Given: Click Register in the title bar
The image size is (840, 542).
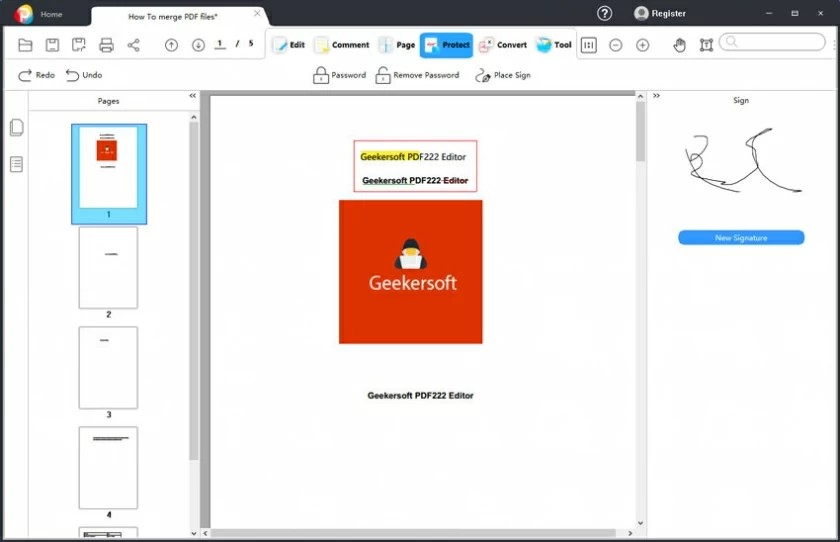Looking at the screenshot, I should 660,13.
